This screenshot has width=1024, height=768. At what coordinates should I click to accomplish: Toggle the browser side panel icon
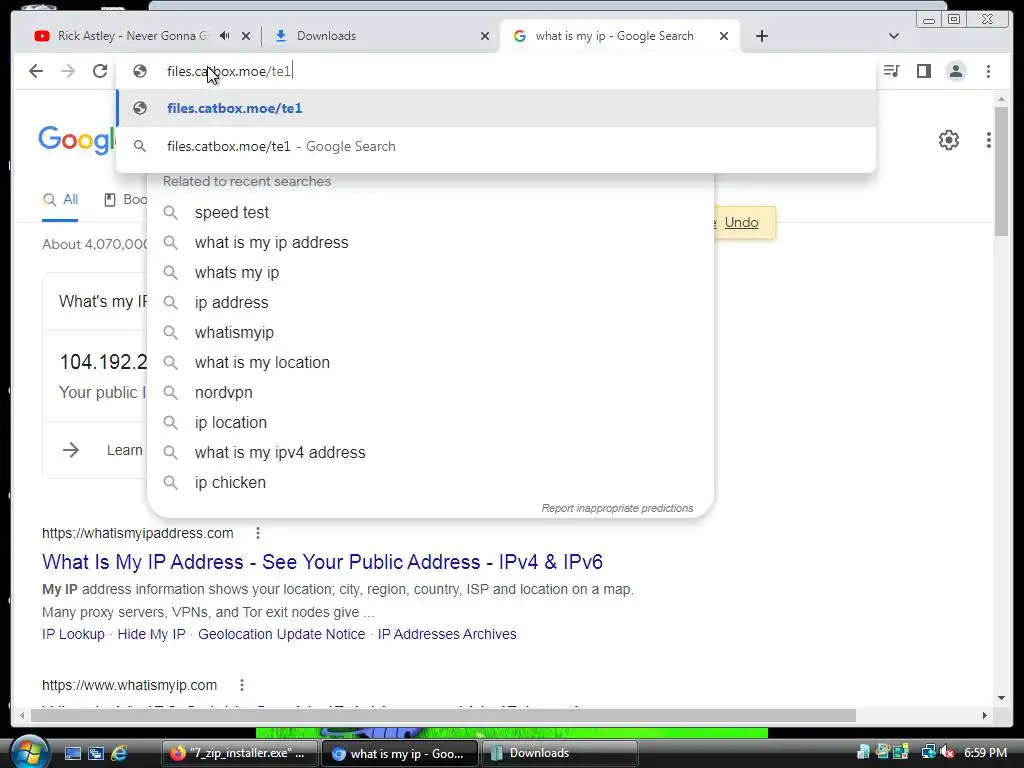(923, 71)
